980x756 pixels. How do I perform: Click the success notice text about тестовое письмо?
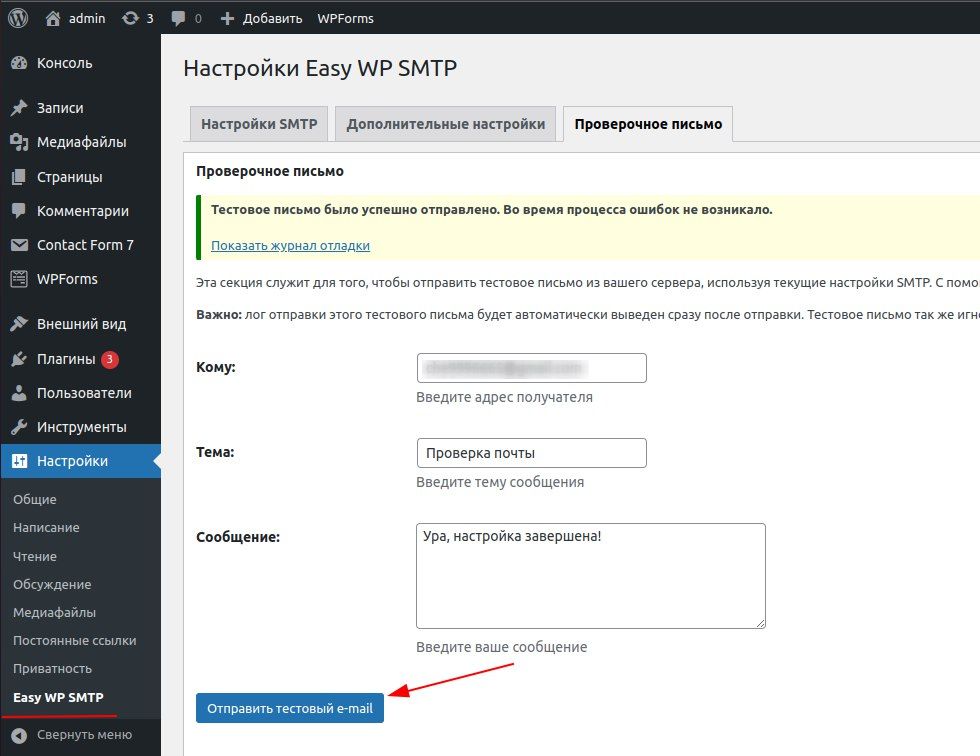pos(492,210)
